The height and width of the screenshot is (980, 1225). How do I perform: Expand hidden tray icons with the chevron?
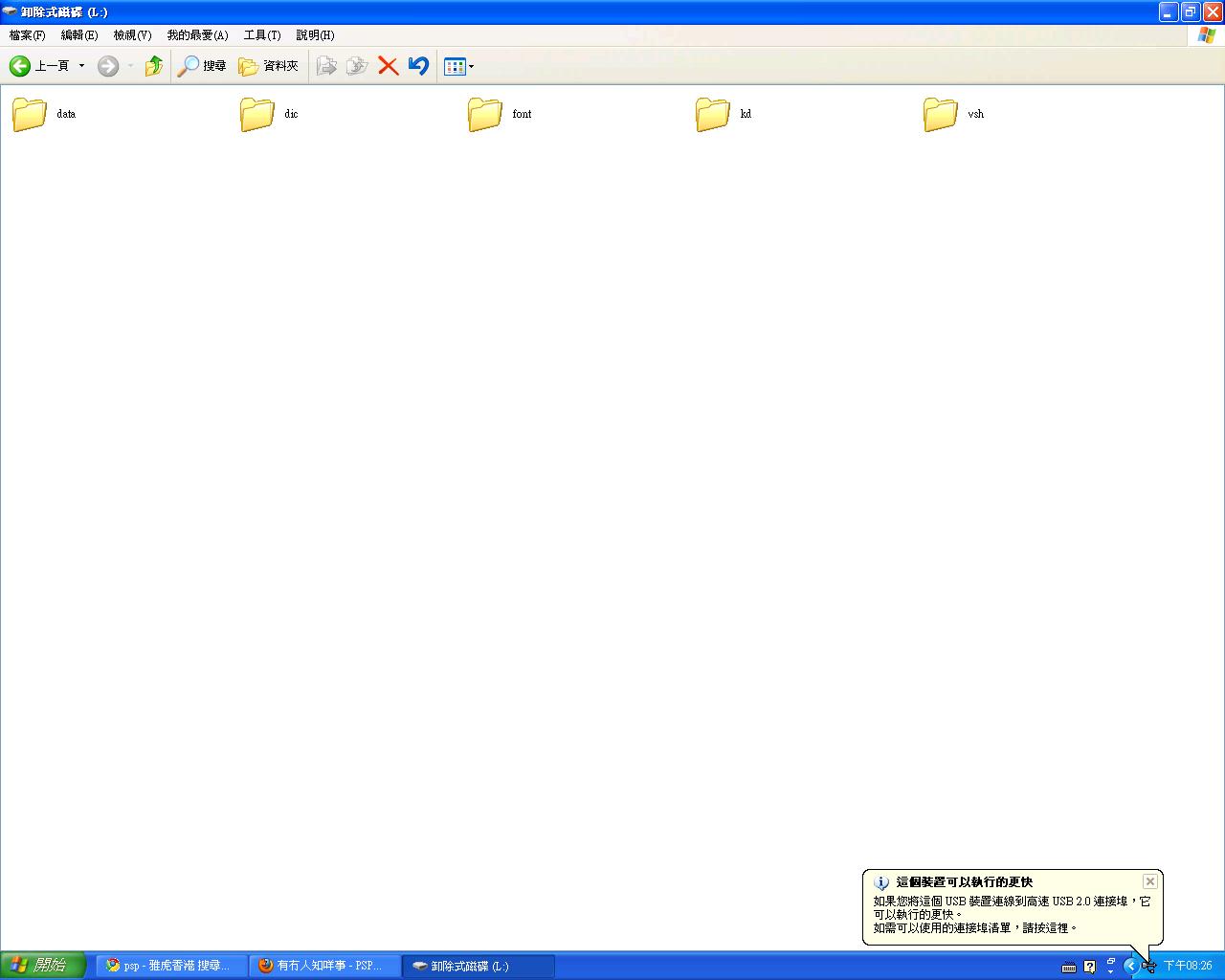[x=1130, y=966]
